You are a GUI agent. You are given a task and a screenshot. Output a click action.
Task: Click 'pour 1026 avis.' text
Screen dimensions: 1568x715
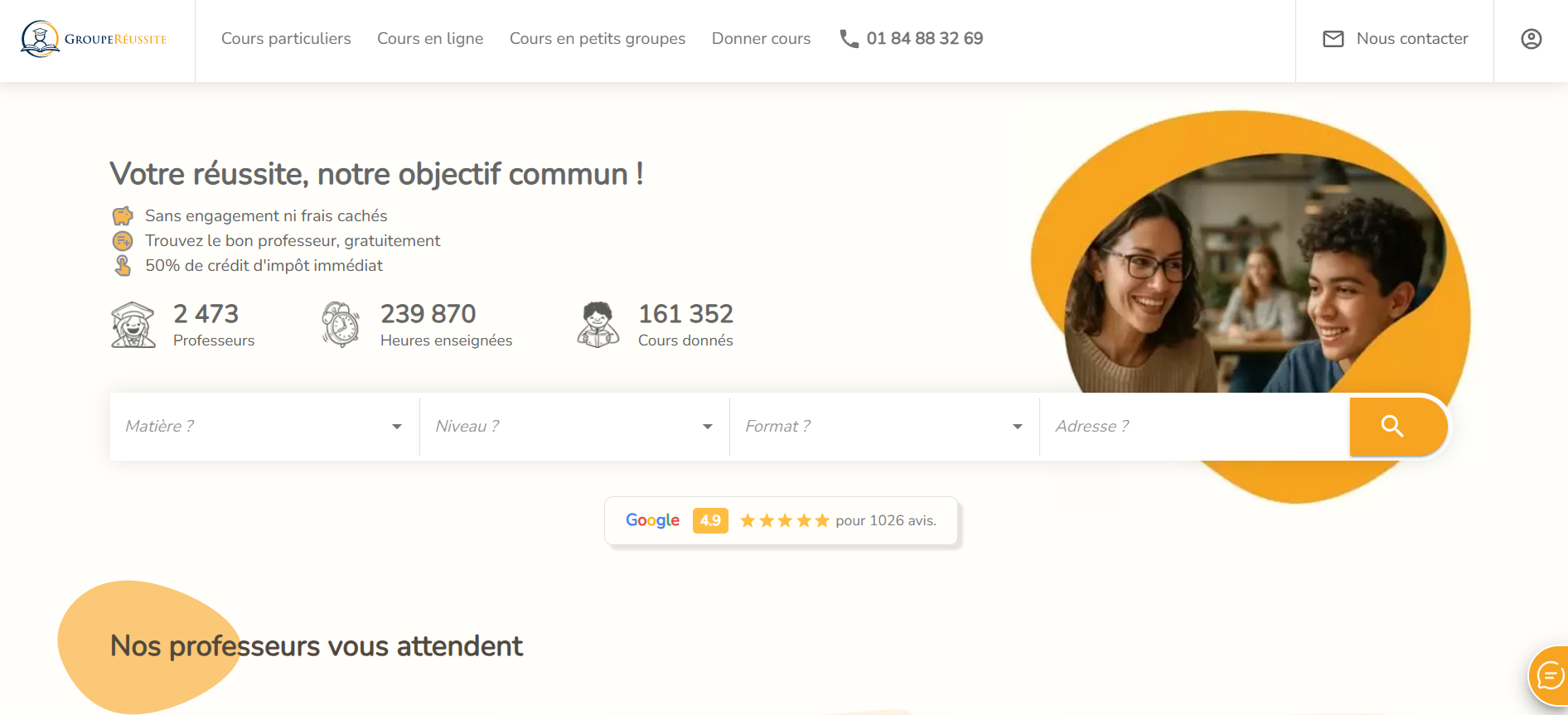pyautogui.click(x=886, y=520)
